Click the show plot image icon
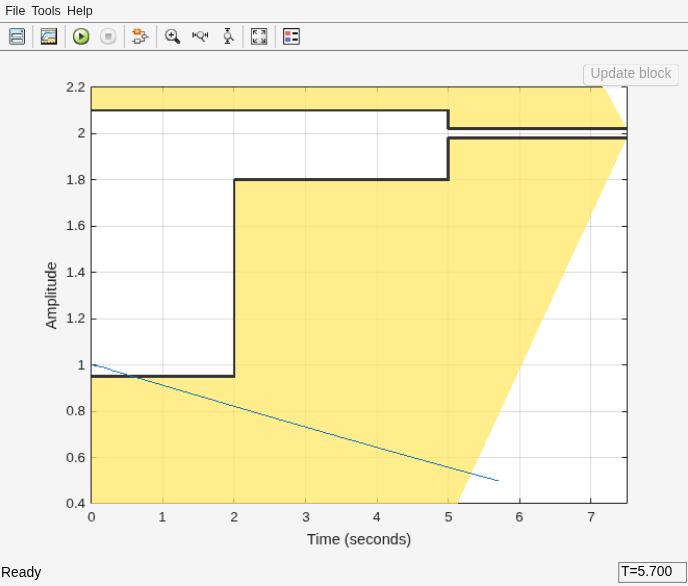This screenshot has width=688, height=586. tap(49, 36)
